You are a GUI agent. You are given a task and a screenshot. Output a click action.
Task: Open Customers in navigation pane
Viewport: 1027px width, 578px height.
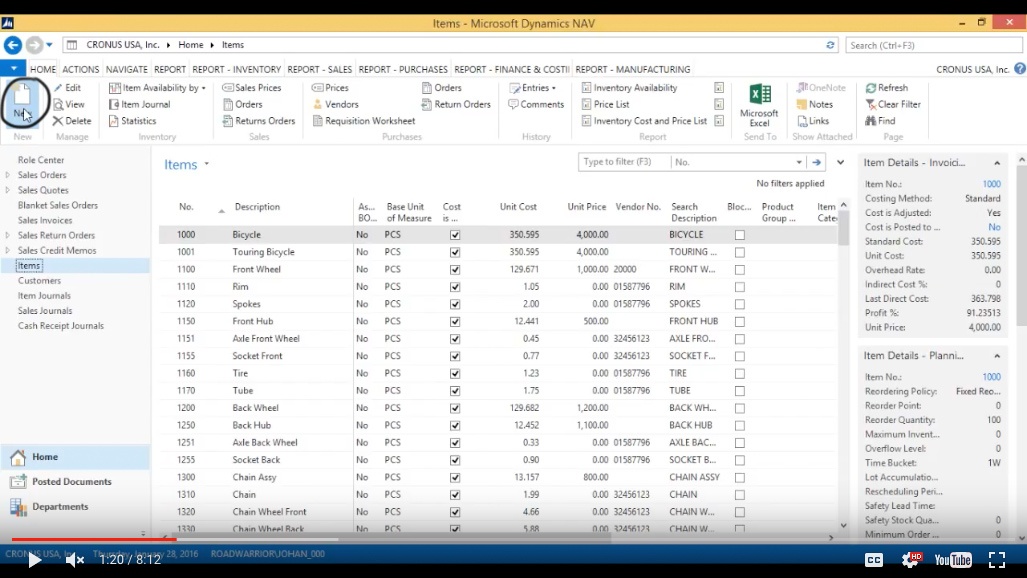pyautogui.click(x=39, y=280)
